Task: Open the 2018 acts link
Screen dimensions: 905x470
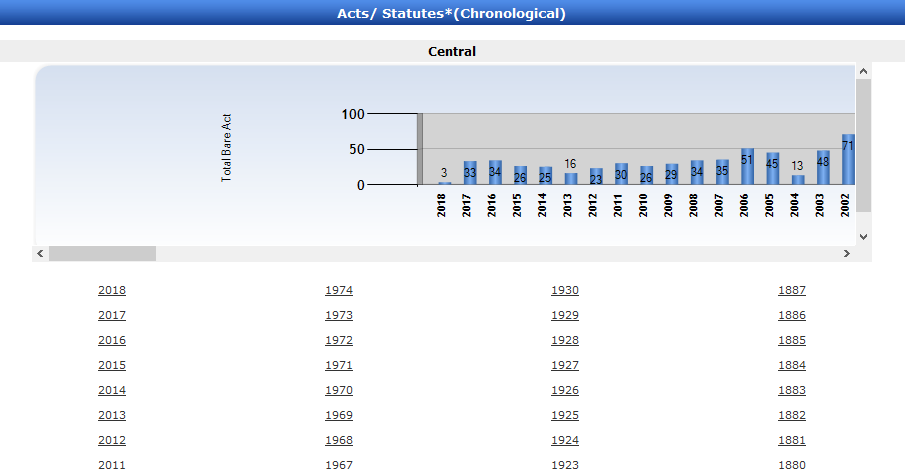Action: [112, 291]
